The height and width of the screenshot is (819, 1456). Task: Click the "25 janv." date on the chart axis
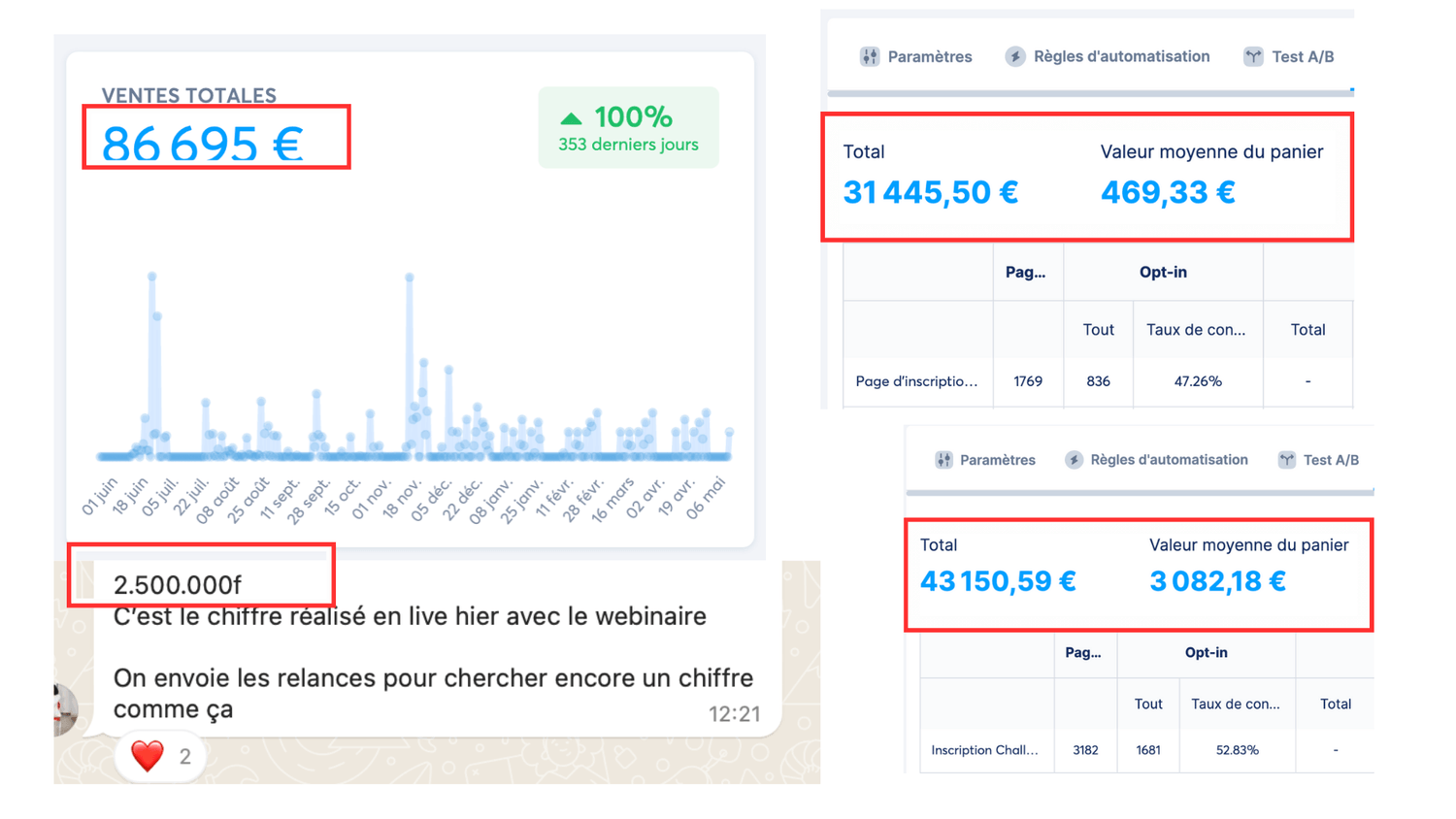coord(522,500)
